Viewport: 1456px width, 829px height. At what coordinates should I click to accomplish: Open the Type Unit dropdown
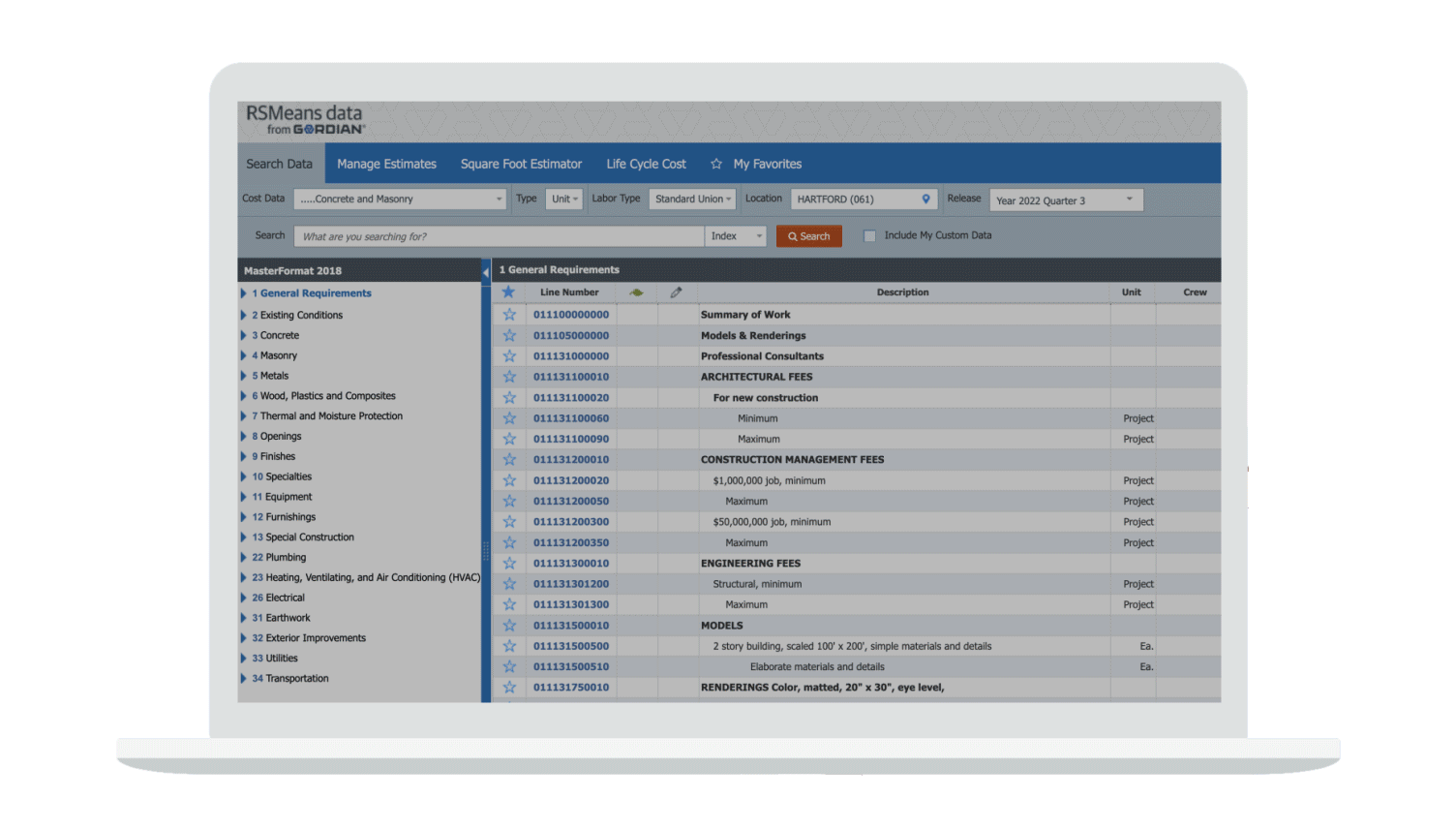click(x=564, y=199)
